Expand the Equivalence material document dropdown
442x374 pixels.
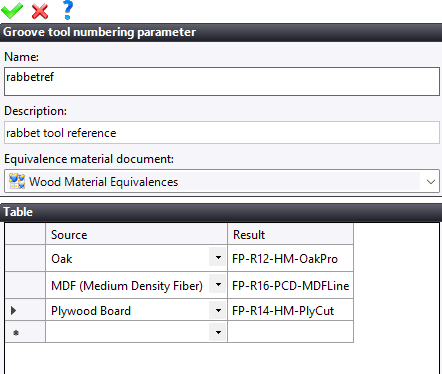[x=430, y=182]
